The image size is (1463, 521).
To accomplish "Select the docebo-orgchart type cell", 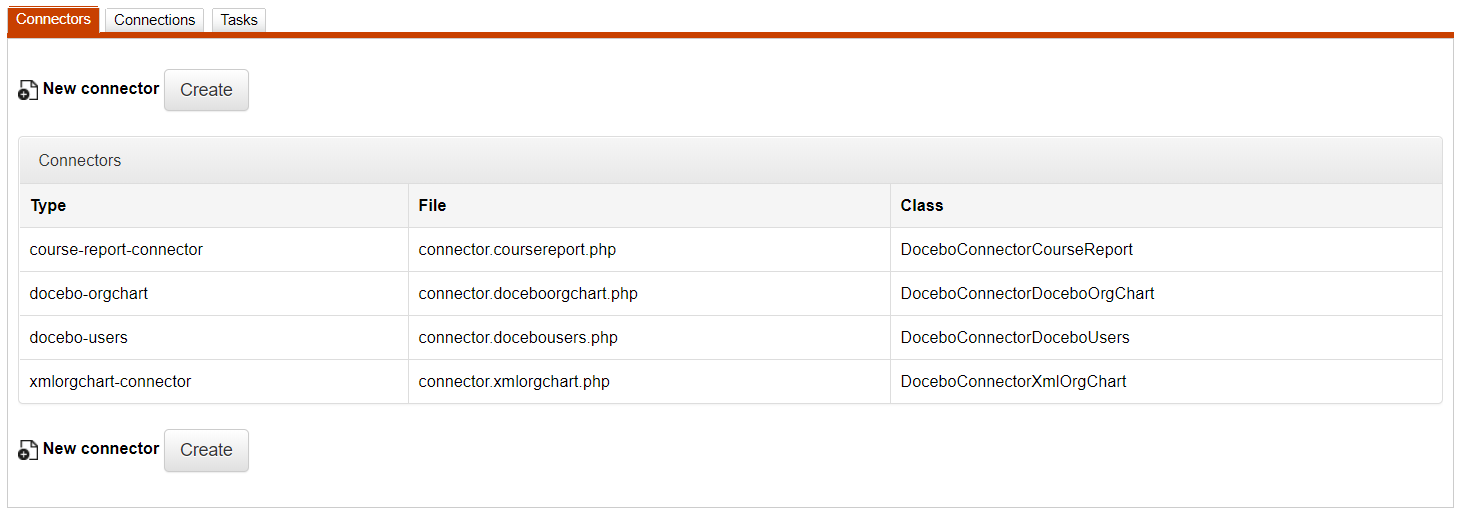I will (x=89, y=293).
